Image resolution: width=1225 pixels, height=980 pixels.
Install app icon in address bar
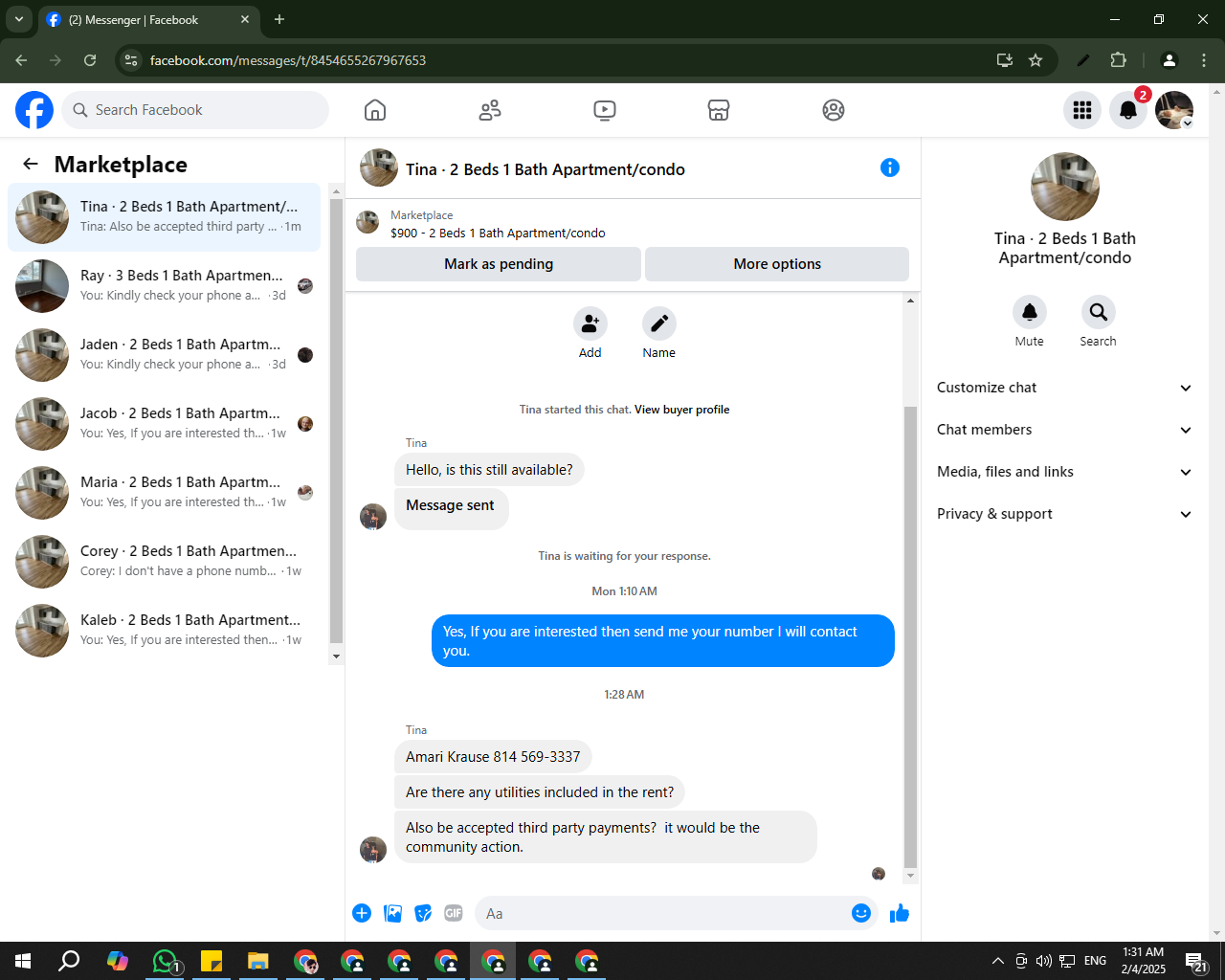pyautogui.click(x=1005, y=60)
